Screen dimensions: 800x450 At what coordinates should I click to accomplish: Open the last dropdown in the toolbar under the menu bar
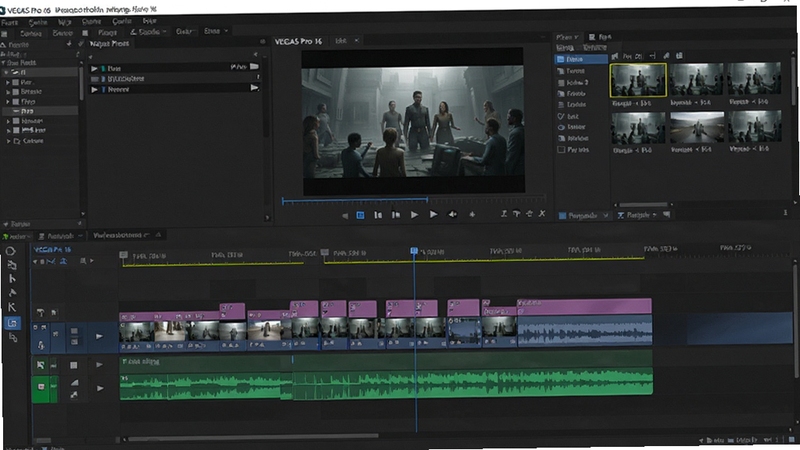click(x=215, y=31)
